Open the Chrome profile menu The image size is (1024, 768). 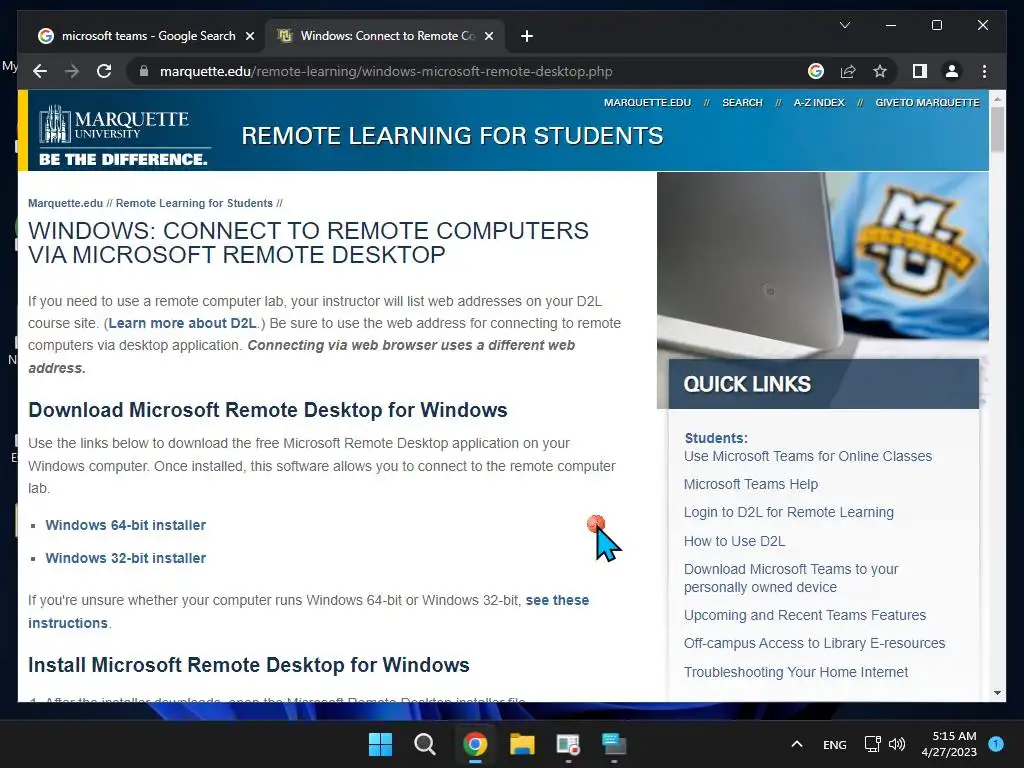[952, 71]
